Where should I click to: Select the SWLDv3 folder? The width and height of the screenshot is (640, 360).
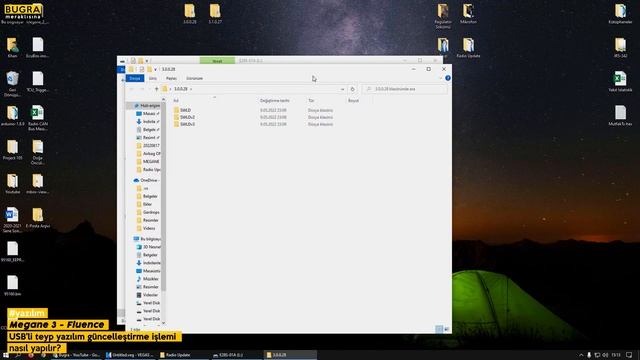click(184, 124)
